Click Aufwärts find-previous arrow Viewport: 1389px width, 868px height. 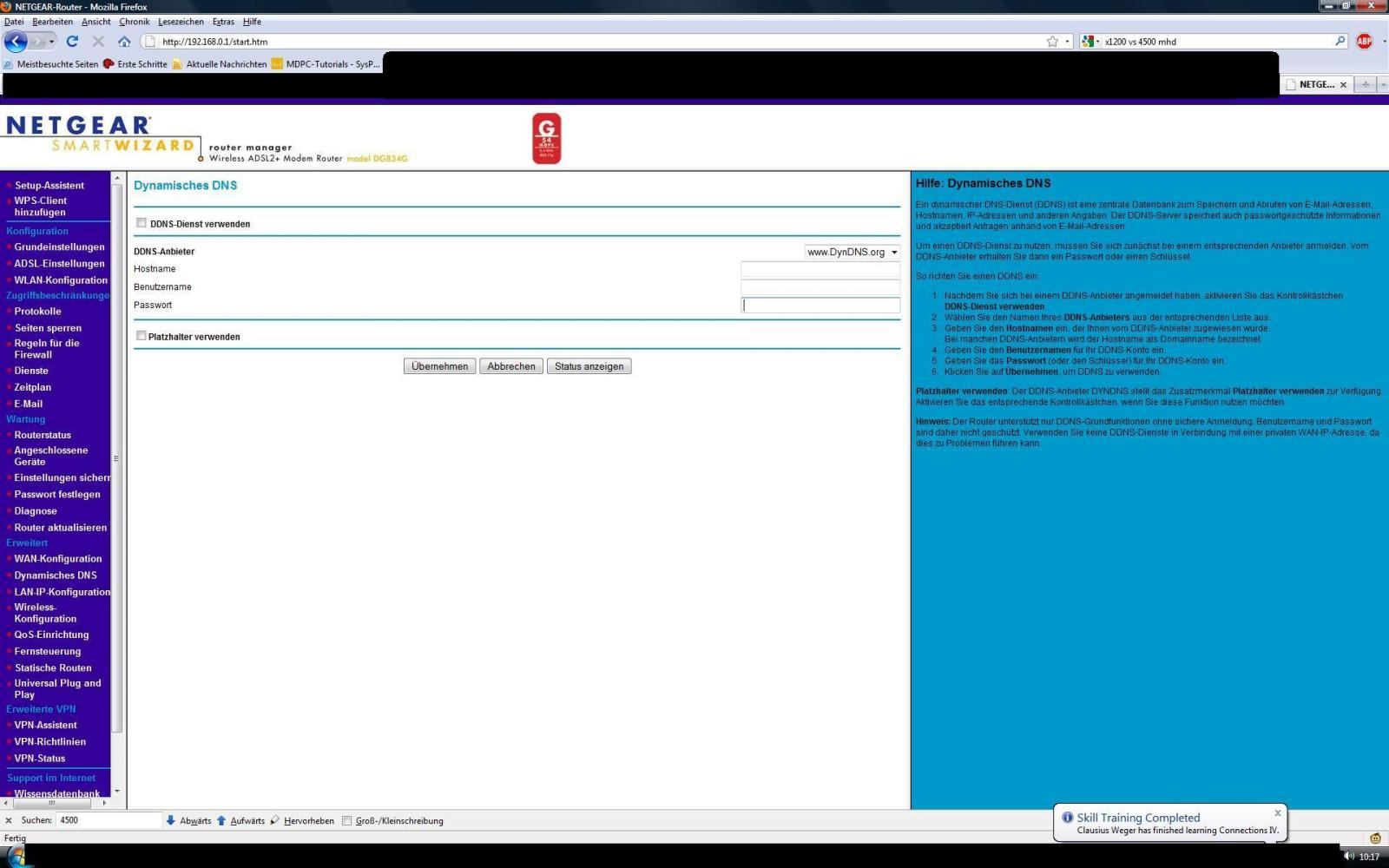(x=240, y=820)
